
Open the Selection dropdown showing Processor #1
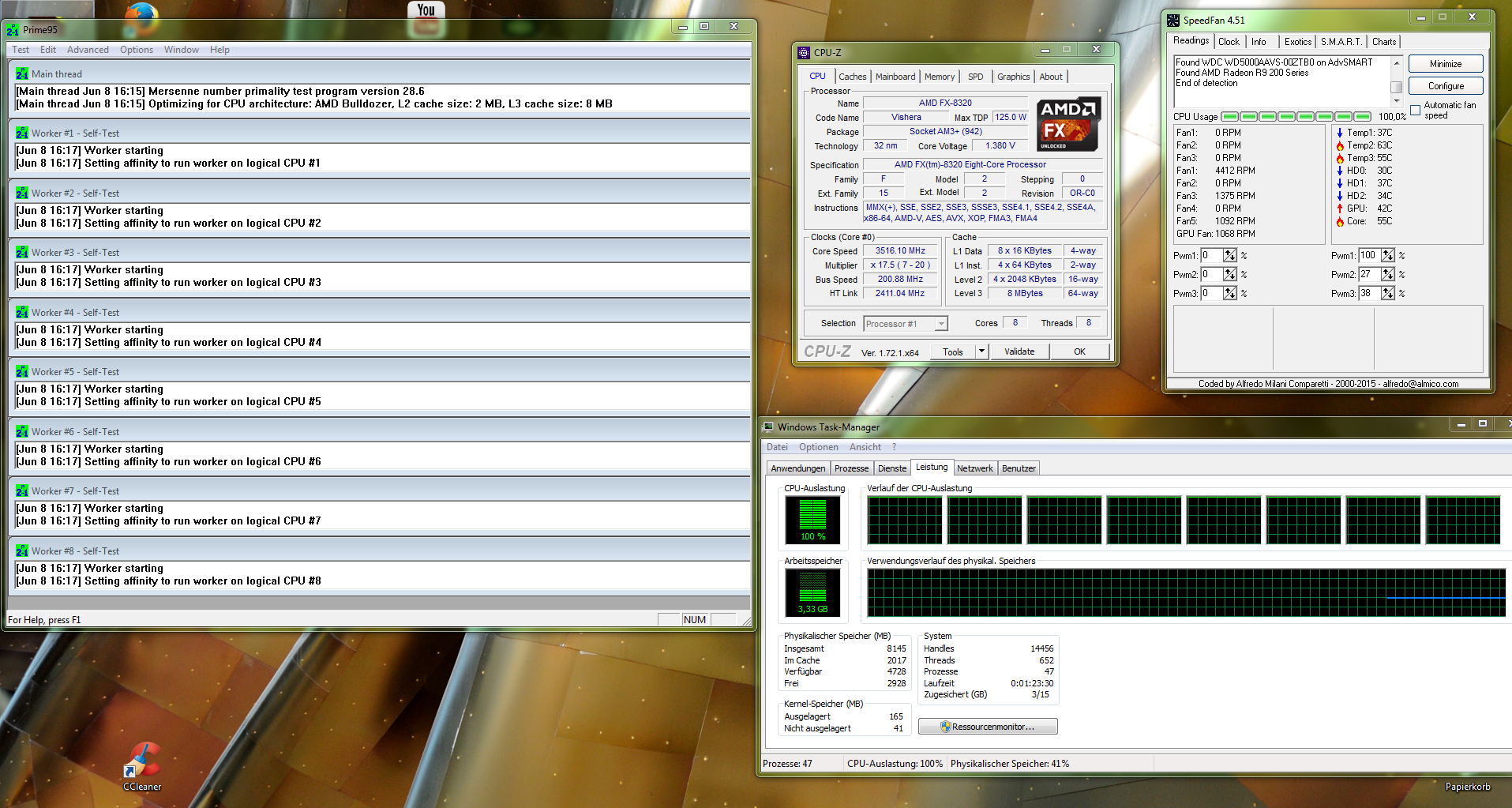coord(906,324)
